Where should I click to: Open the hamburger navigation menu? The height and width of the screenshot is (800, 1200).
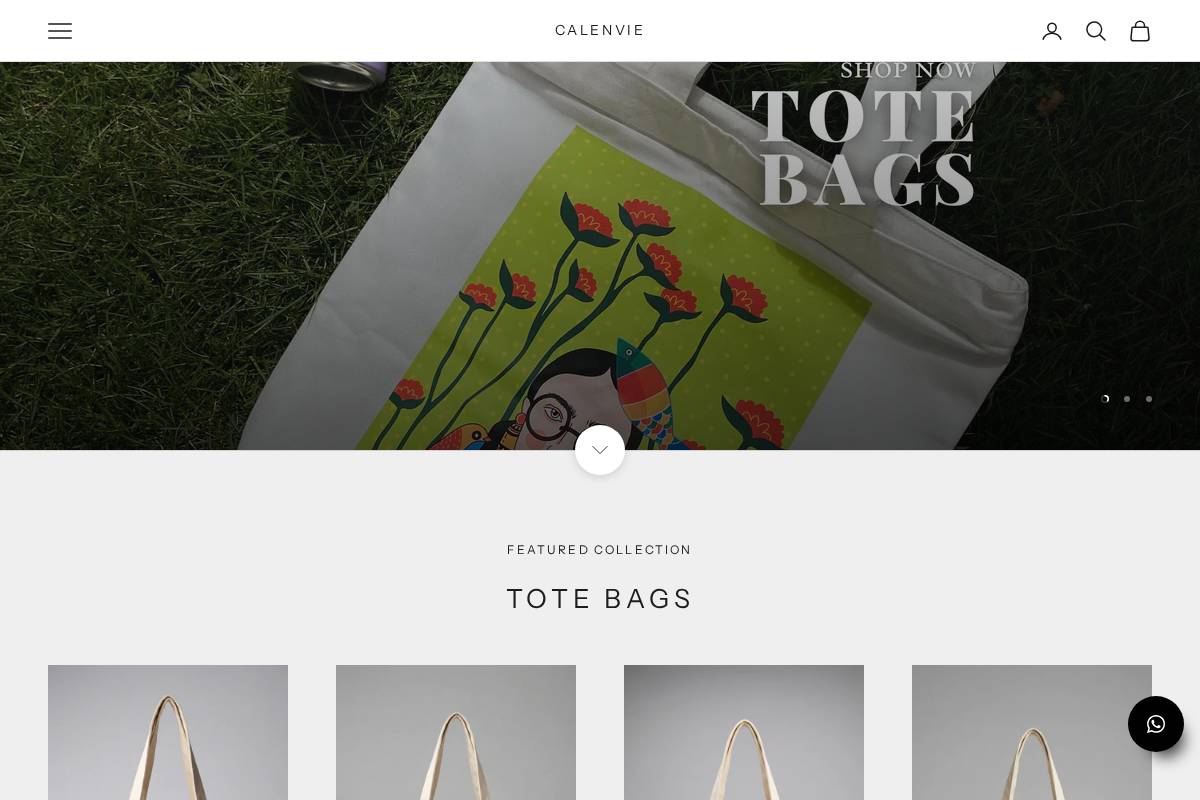coord(60,31)
